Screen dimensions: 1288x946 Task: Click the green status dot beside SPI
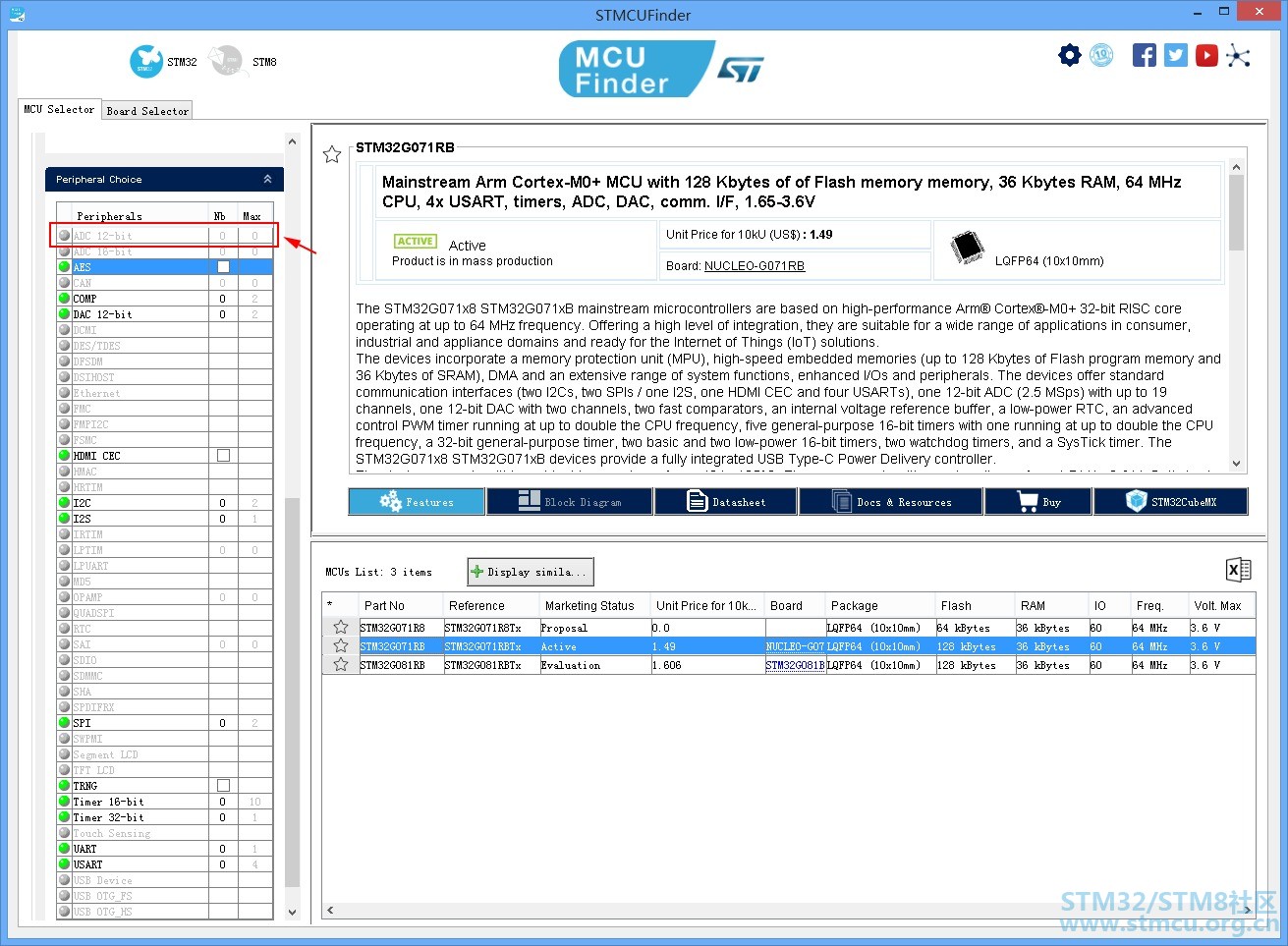[65, 723]
